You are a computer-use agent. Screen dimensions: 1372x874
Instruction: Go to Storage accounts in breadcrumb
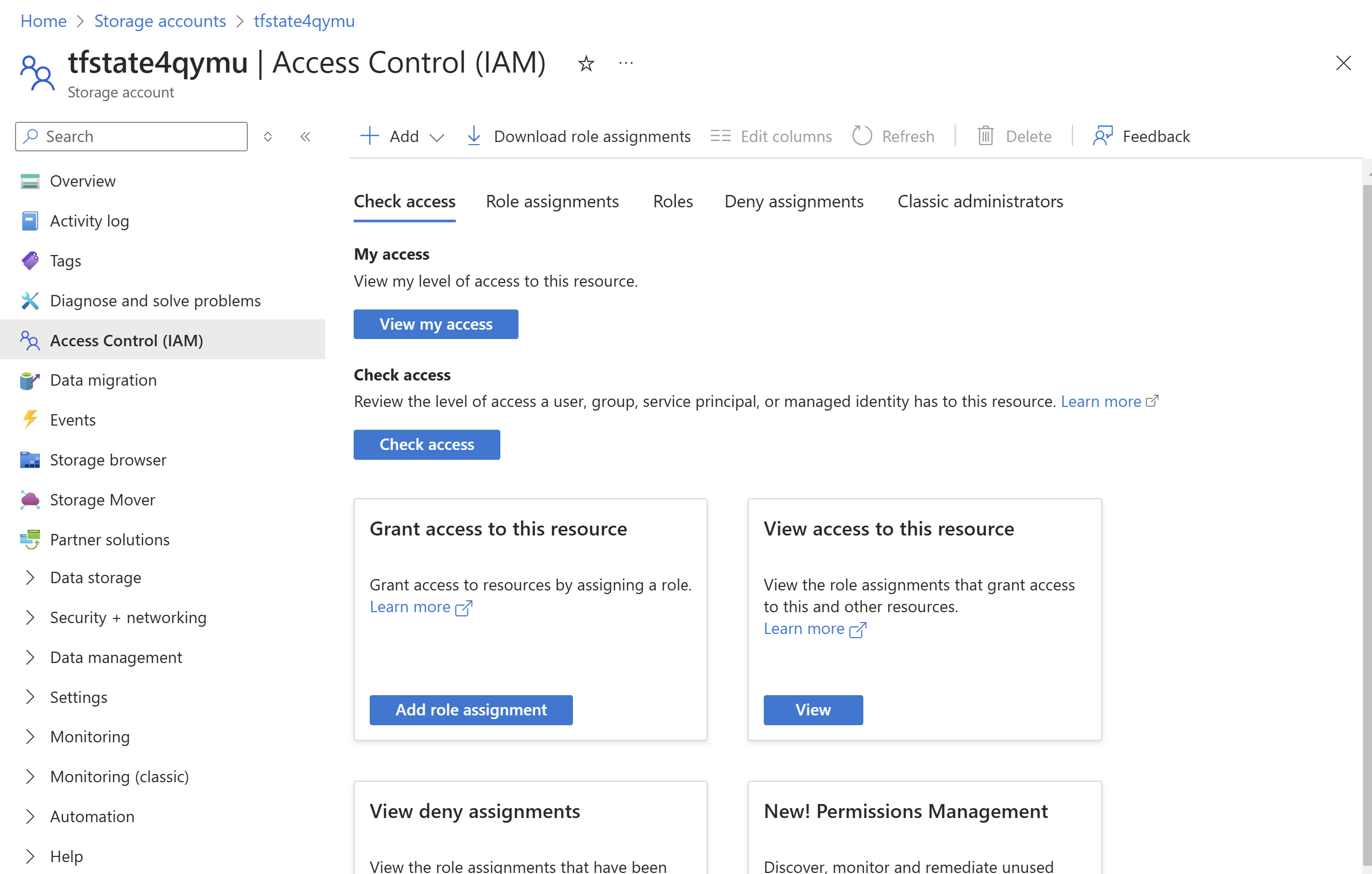tap(160, 21)
